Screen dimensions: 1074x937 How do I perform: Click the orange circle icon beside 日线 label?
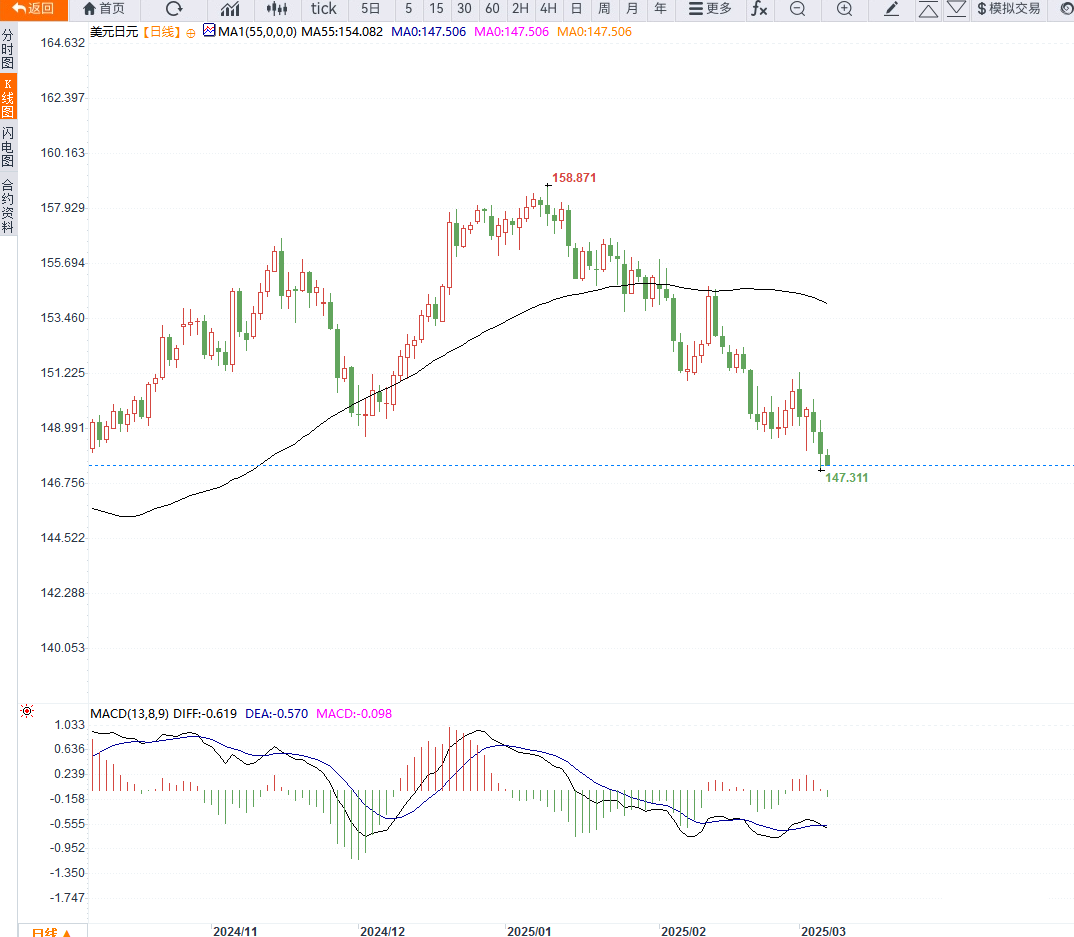pyautogui.click(x=190, y=33)
